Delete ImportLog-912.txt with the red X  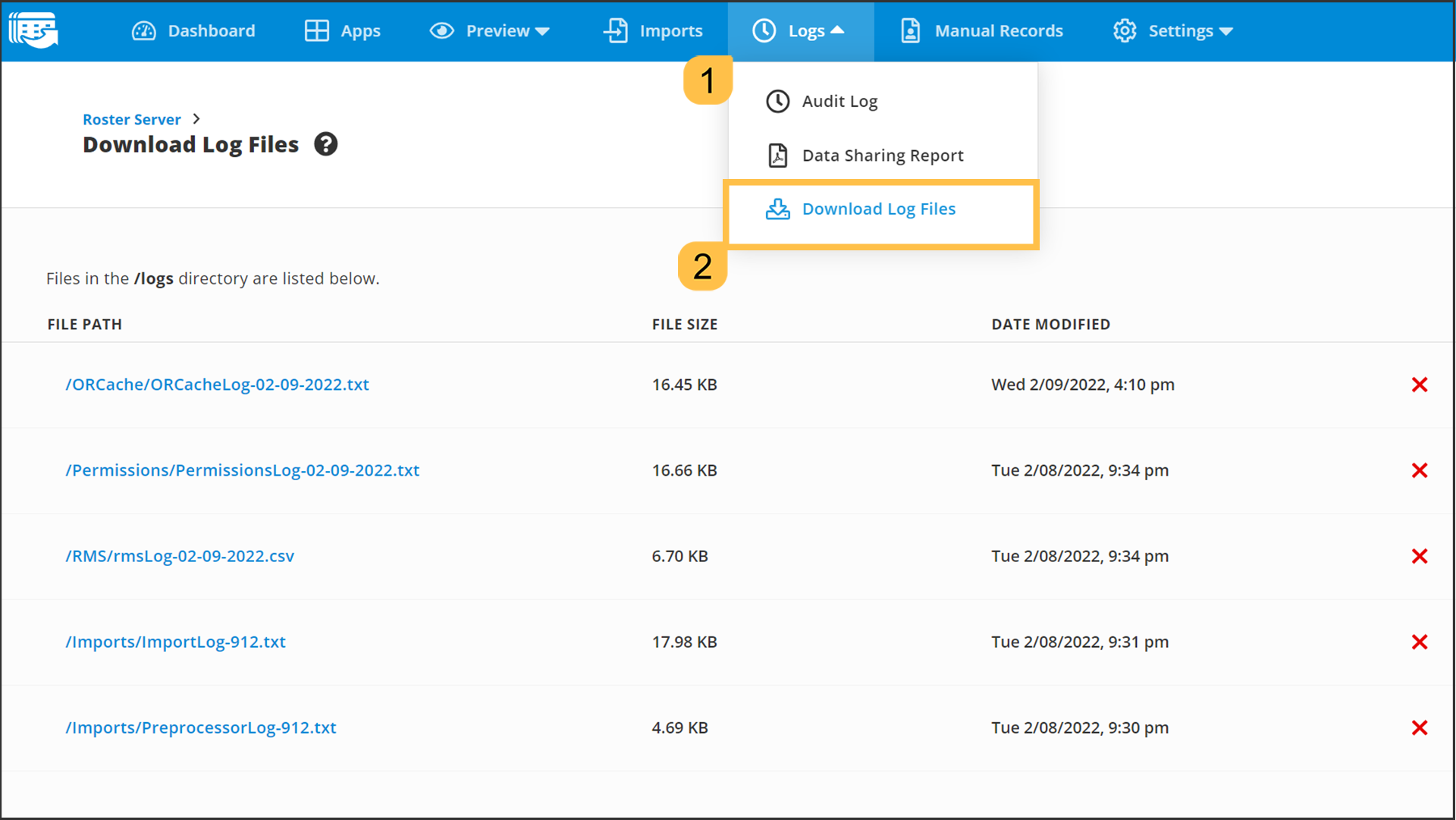coord(1420,642)
